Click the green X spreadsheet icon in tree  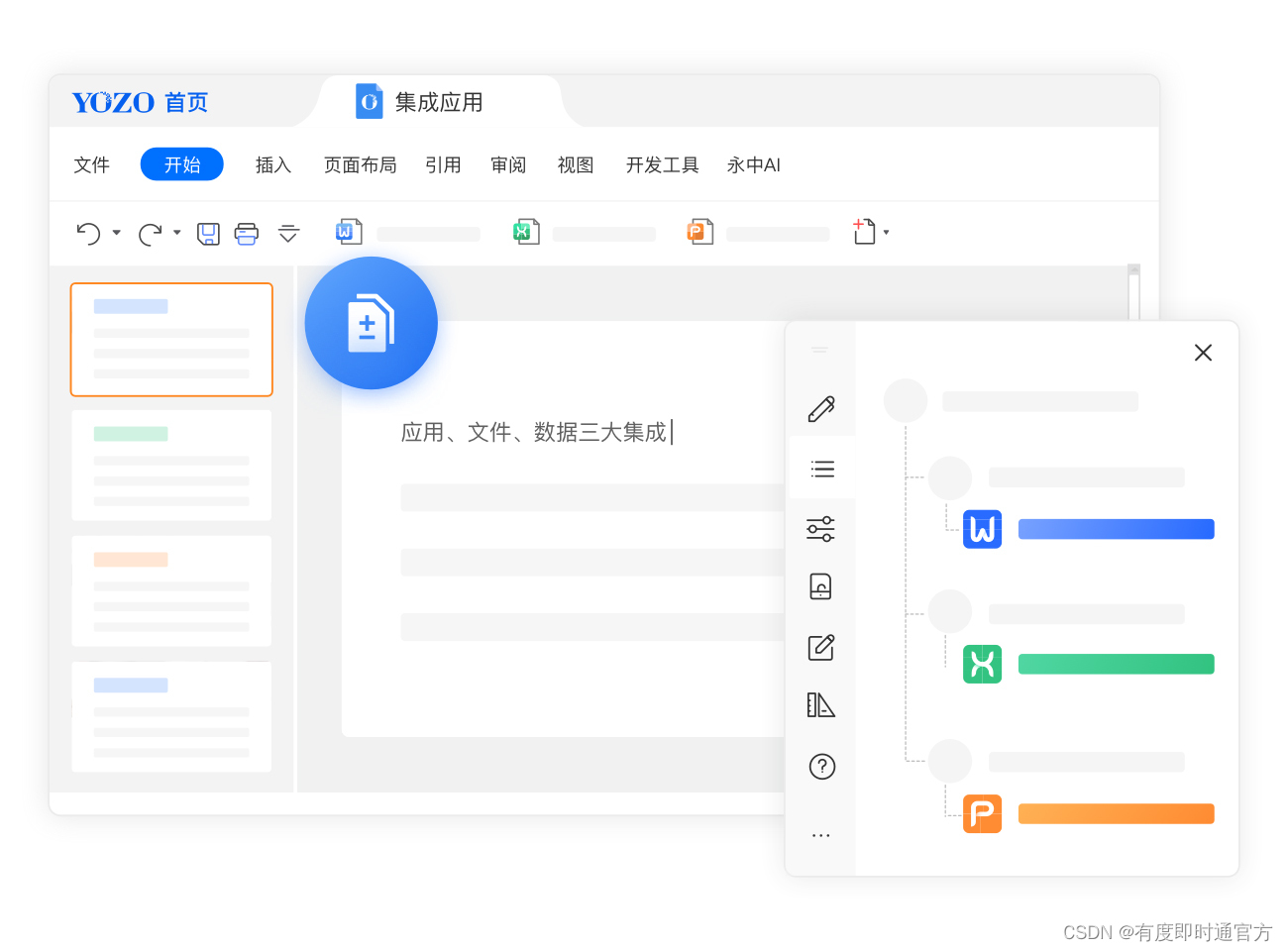982,664
